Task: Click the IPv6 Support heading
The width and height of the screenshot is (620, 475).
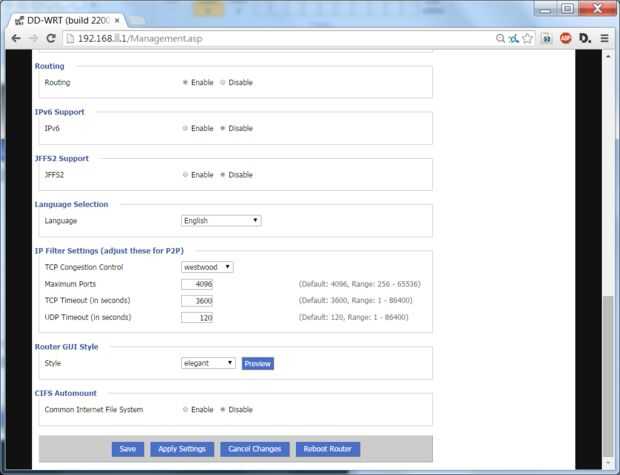Action: (60, 112)
